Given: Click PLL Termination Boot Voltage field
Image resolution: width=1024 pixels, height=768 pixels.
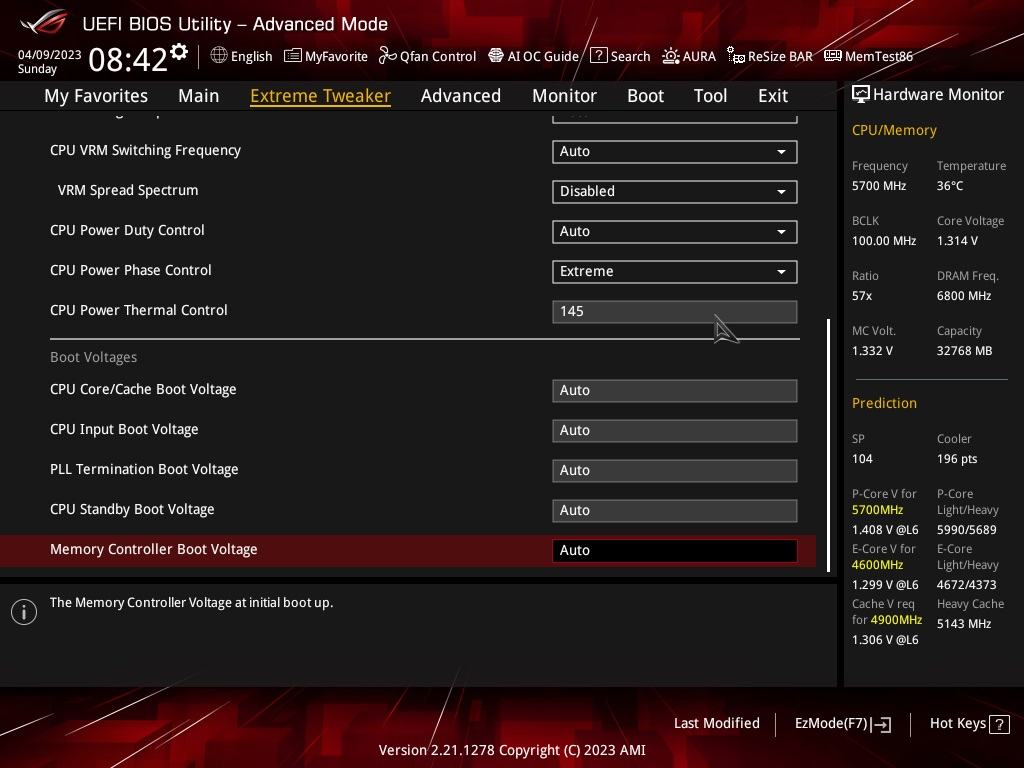Looking at the screenshot, I should (x=674, y=470).
